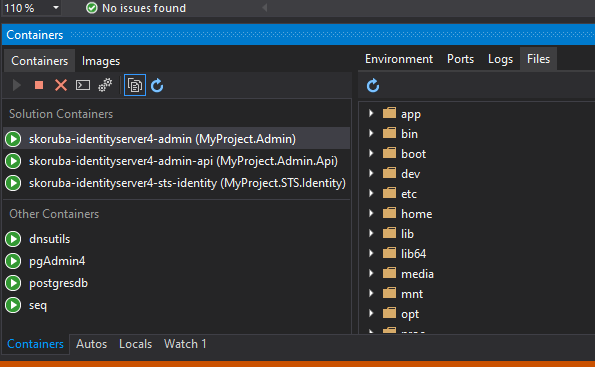595x367 pixels.
Task: Switch to the Watch 1 tab
Action: point(185,344)
